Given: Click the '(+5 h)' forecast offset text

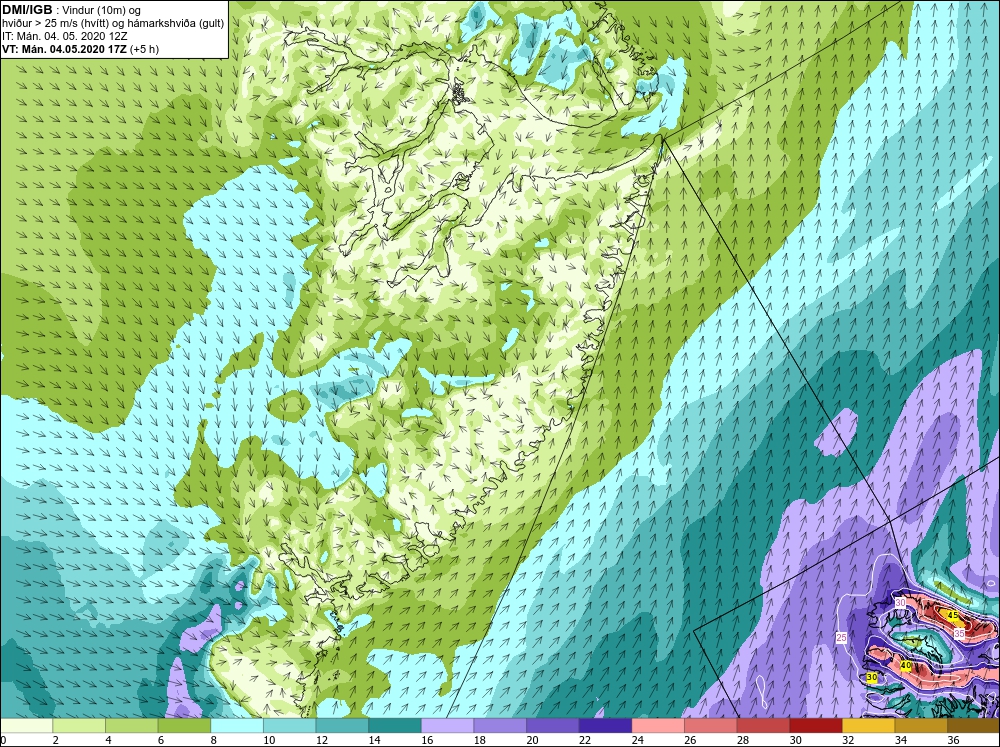Looking at the screenshot, I should click(x=144, y=49).
